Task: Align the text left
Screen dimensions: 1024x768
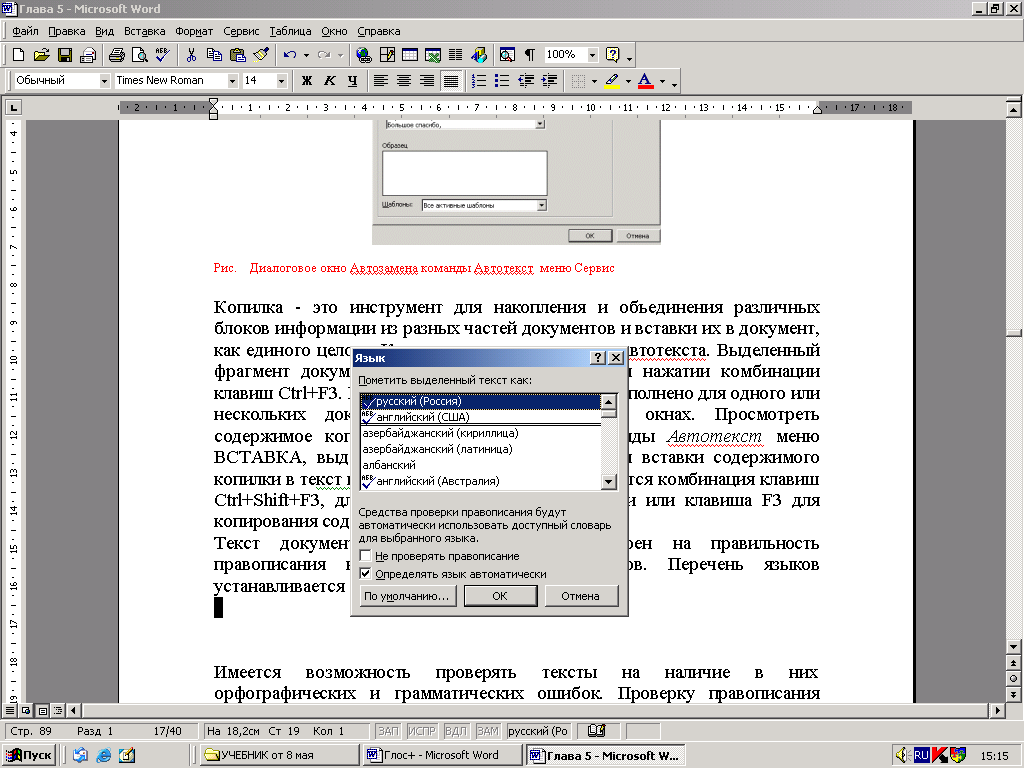Action: (381, 80)
